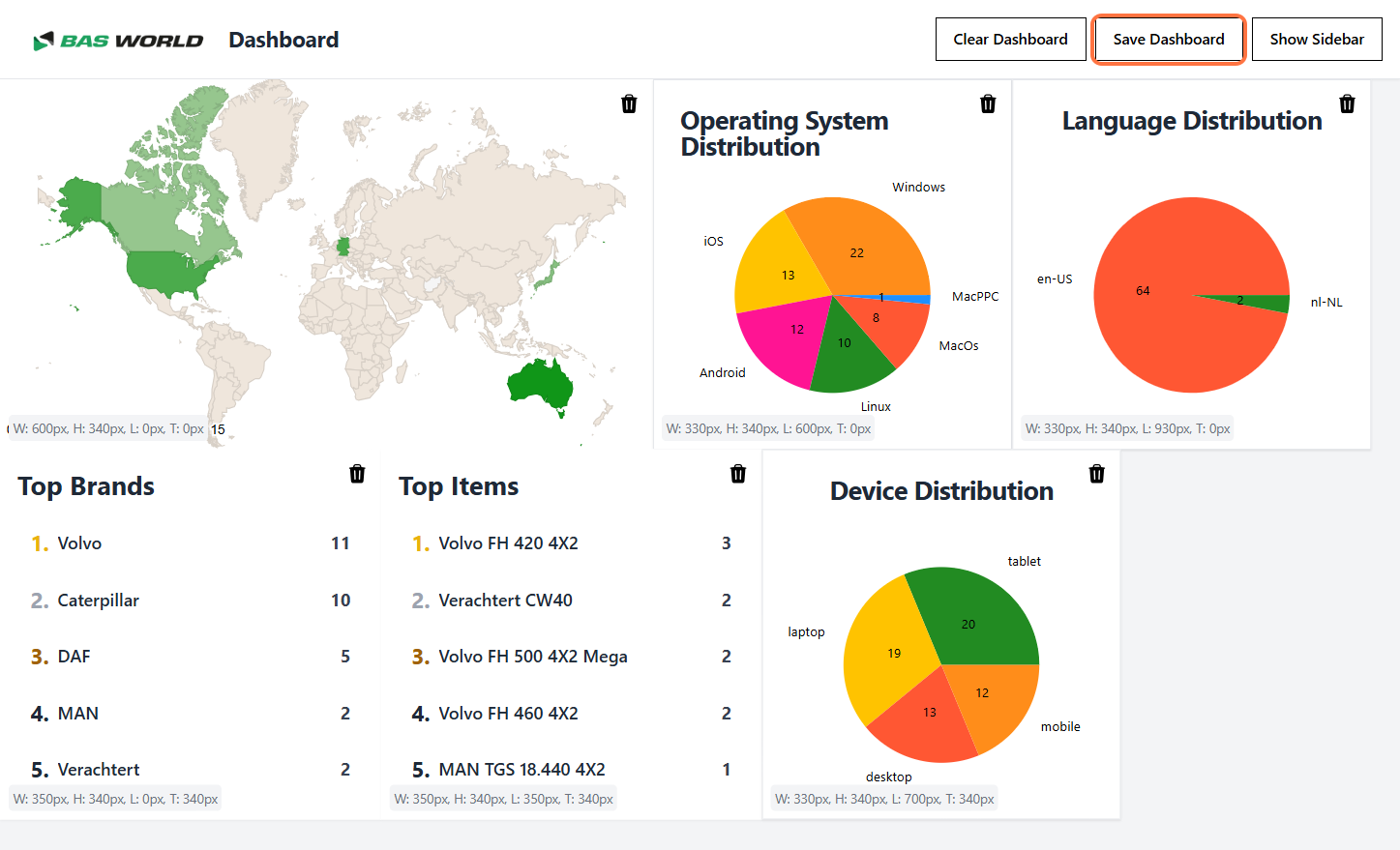Click Verachtert CW40 item

572,601
